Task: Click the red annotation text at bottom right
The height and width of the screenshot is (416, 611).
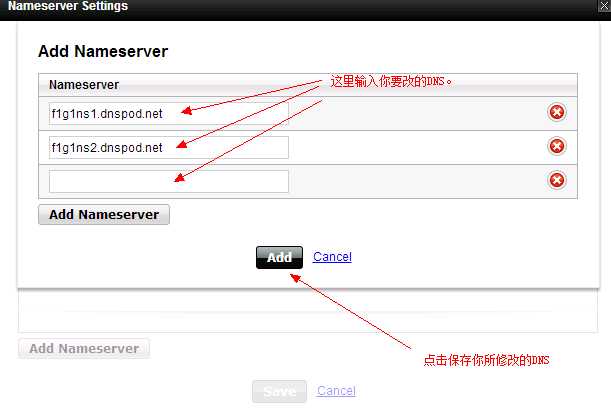Action: pyautogui.click(x=486, y=360)
